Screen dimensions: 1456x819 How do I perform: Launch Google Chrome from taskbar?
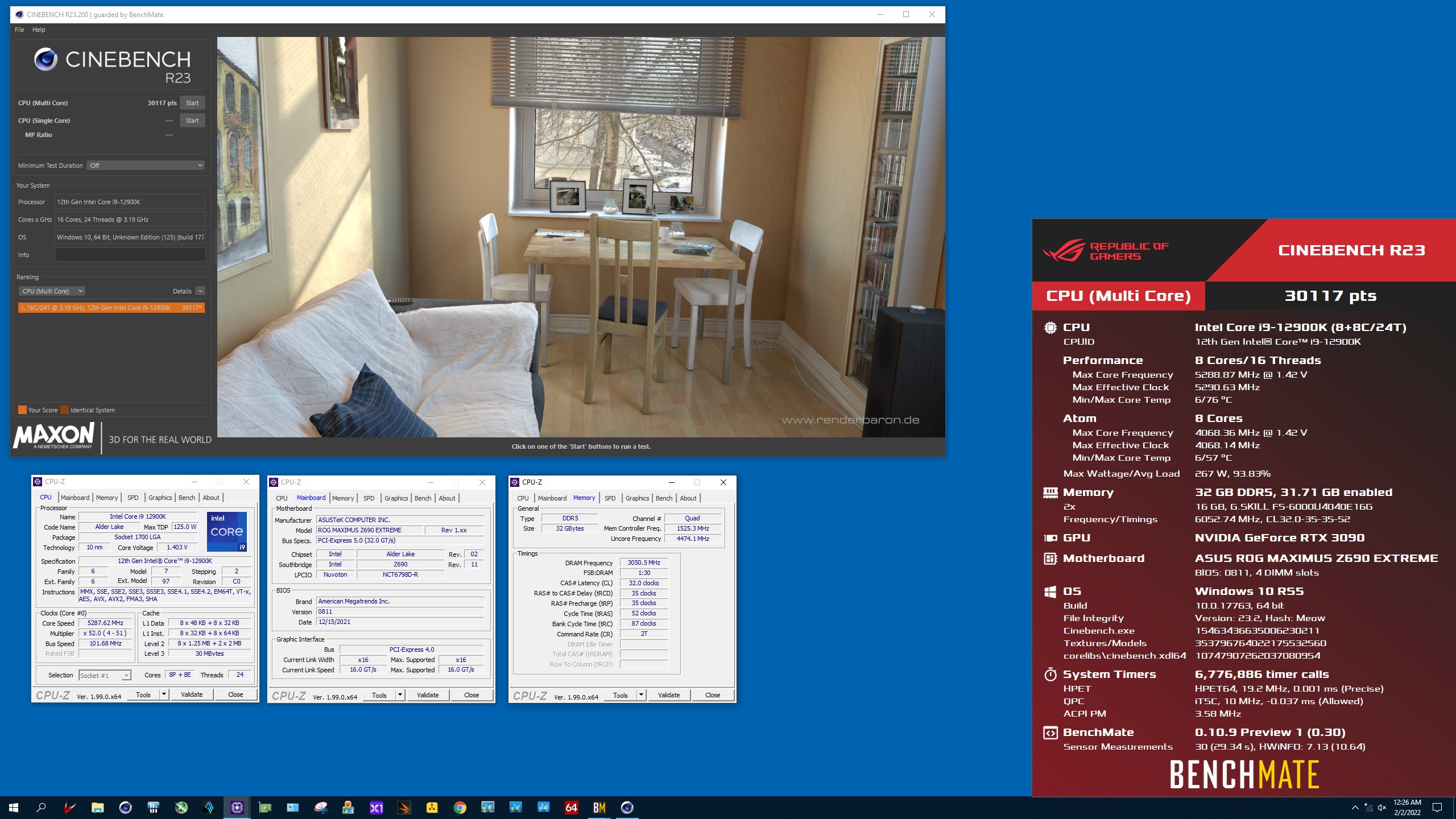coord(460,807)
